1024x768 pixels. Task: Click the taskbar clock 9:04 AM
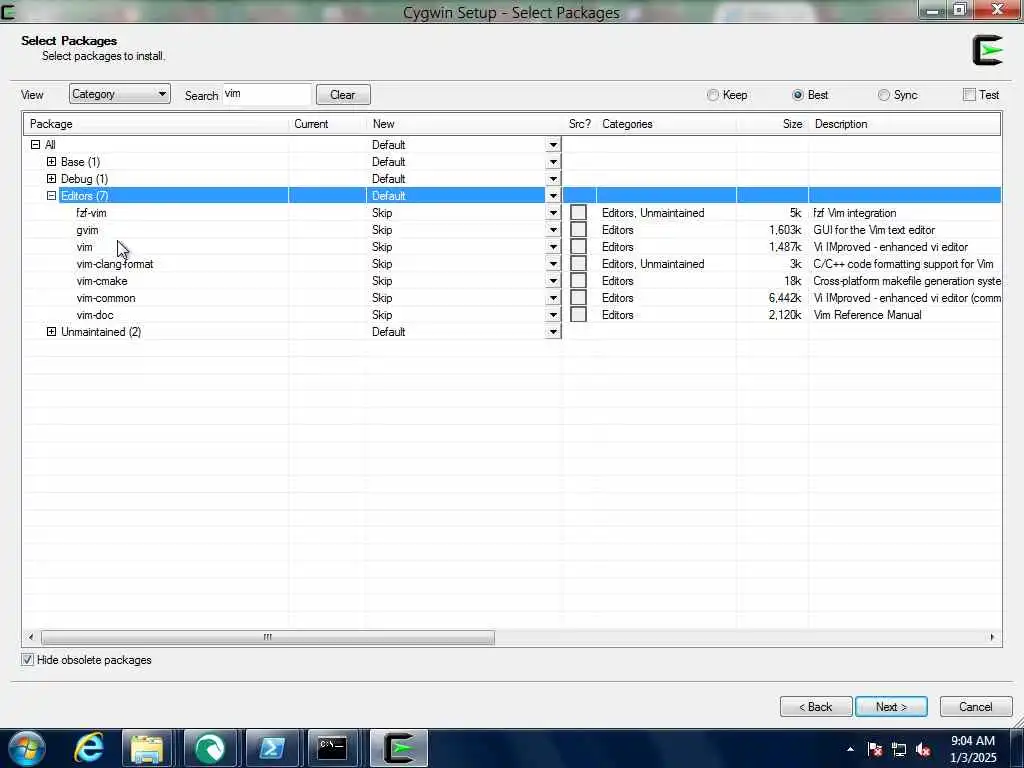coord(972,741)
